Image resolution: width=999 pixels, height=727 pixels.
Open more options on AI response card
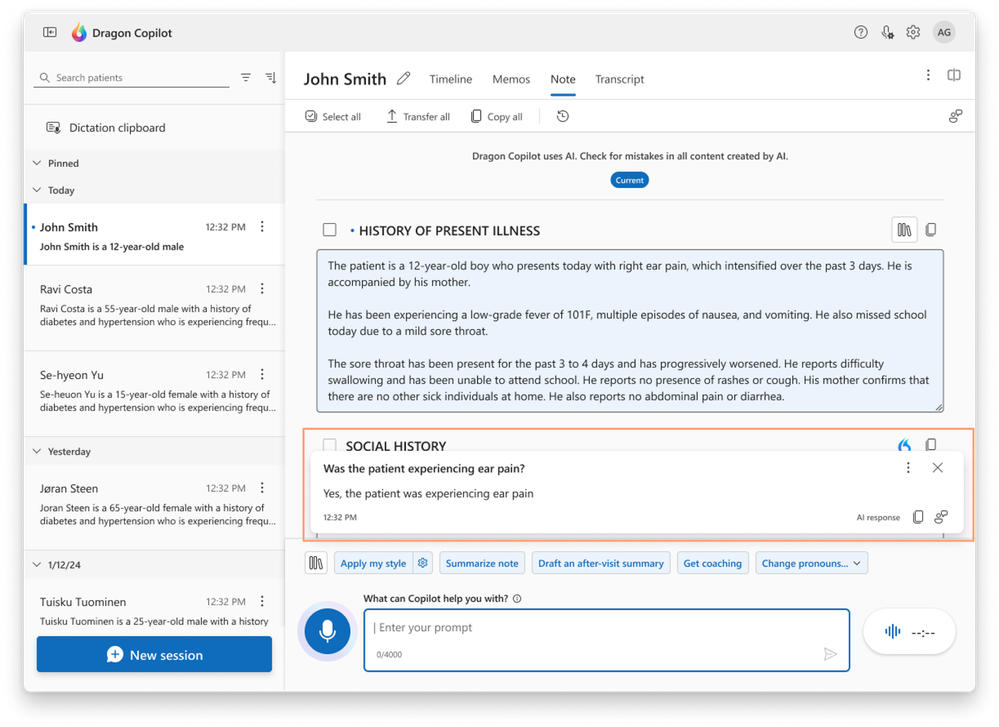pos(908,468)
